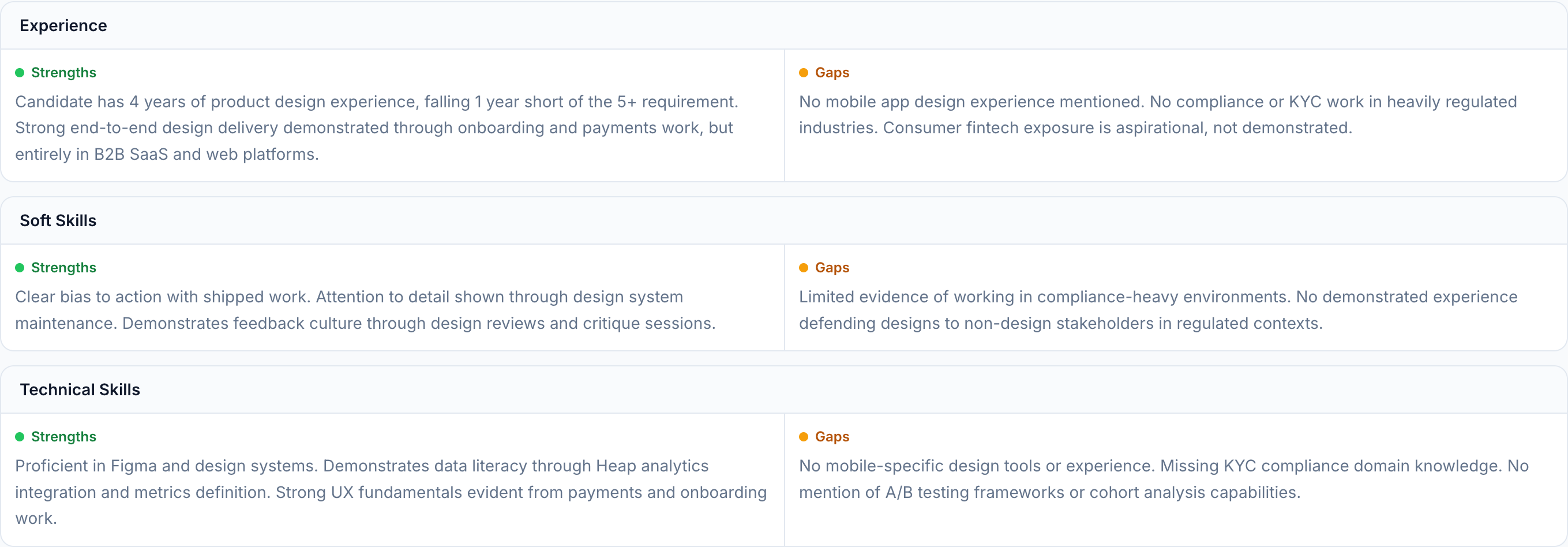
Task: Click the Gaps label under Soft Skills
Action: pyautogui.click(x=831, y=268)
